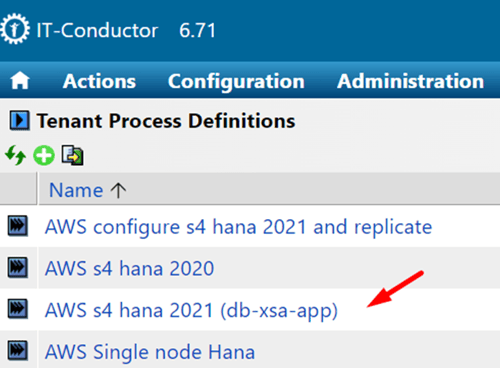Click the Tenant Process Definitions title

coord(166,121)
